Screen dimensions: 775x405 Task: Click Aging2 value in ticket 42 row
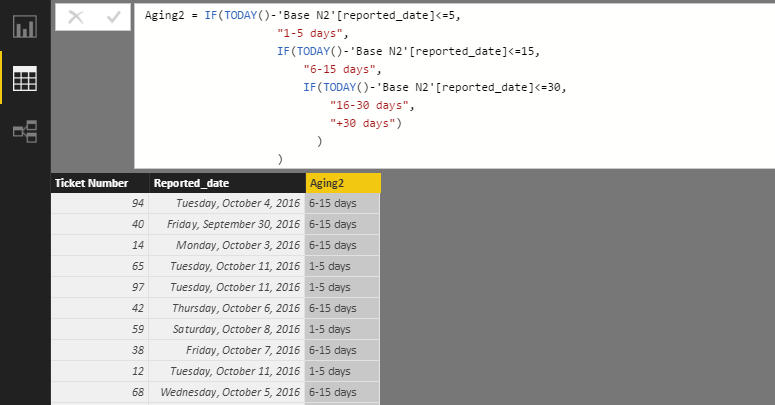[343, 308]
